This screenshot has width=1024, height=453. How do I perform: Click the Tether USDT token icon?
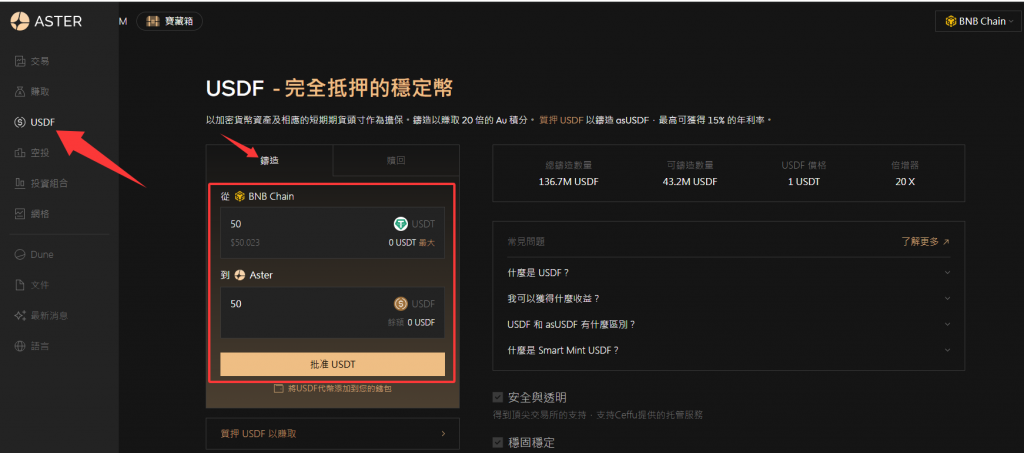click(x=401, y=224)
